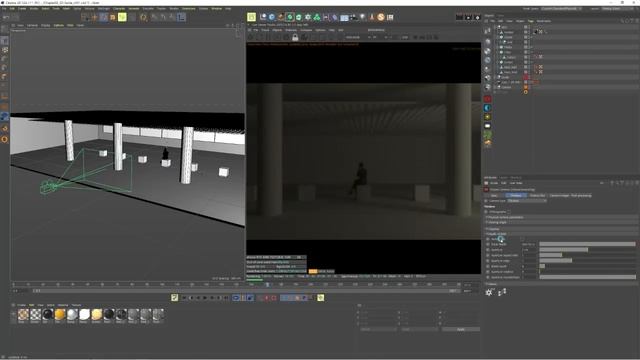Image resolution: width=640 pixels, height=360 pixels.
Task: Click the blue coordinate system icon in top toolbar
Action: coord(181,17)
